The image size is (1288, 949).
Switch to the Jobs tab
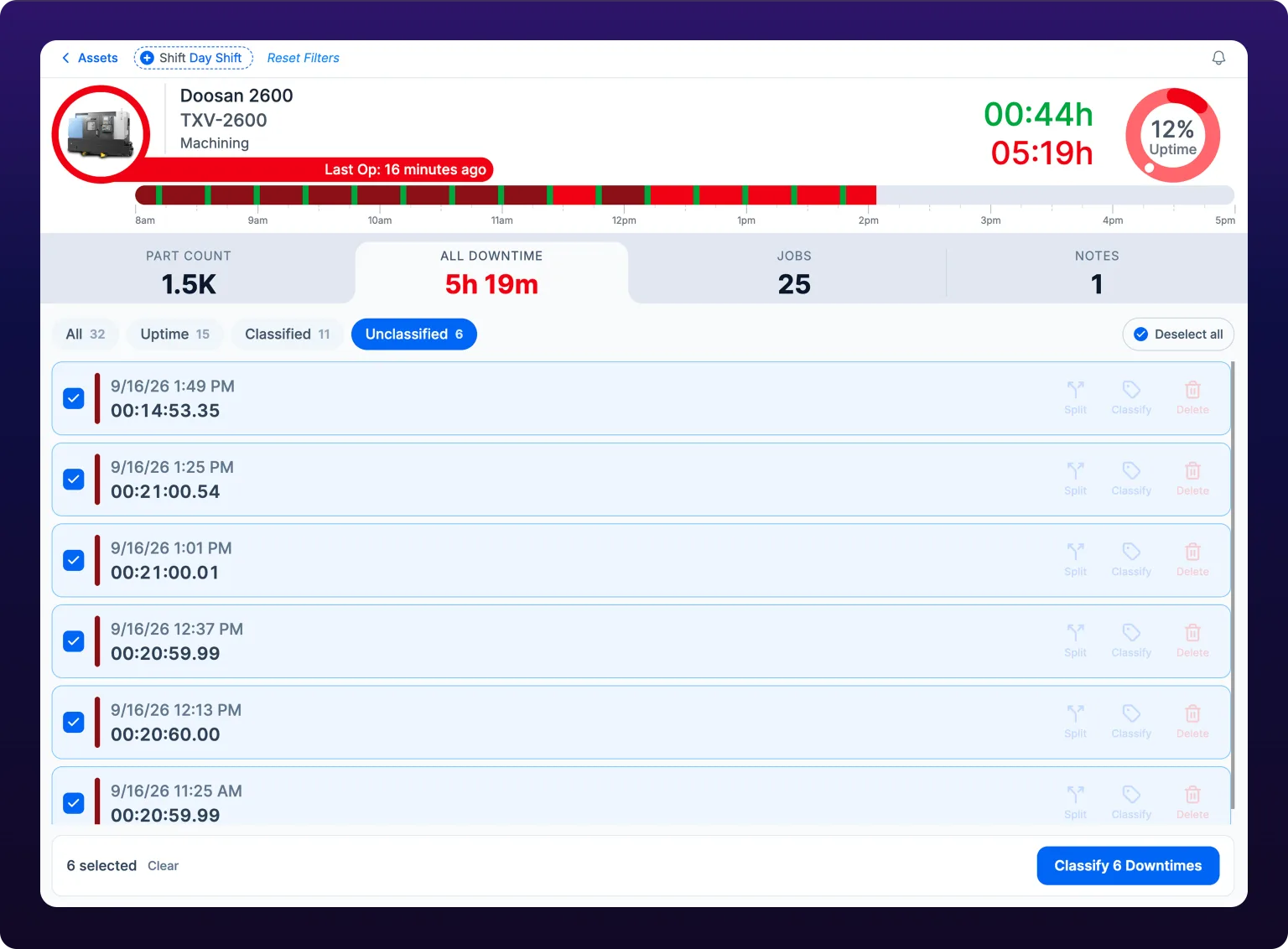794,273
